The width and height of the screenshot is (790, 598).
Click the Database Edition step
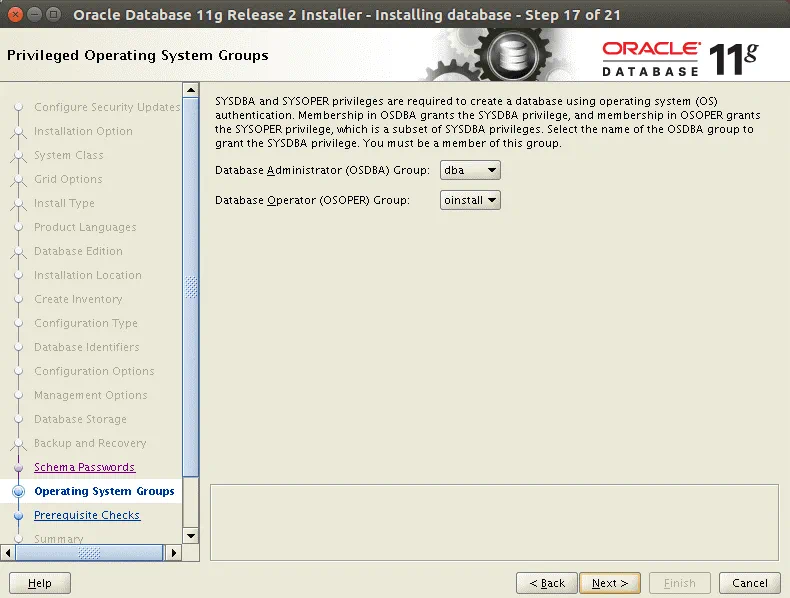tap(78, 251)
